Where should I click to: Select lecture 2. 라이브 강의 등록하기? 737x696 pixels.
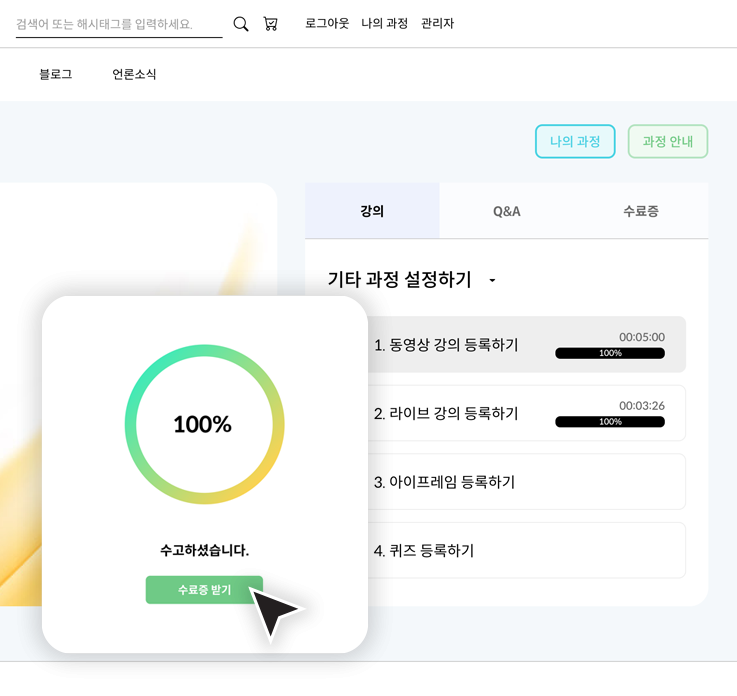pyautogui.click(x=525, y=413)
